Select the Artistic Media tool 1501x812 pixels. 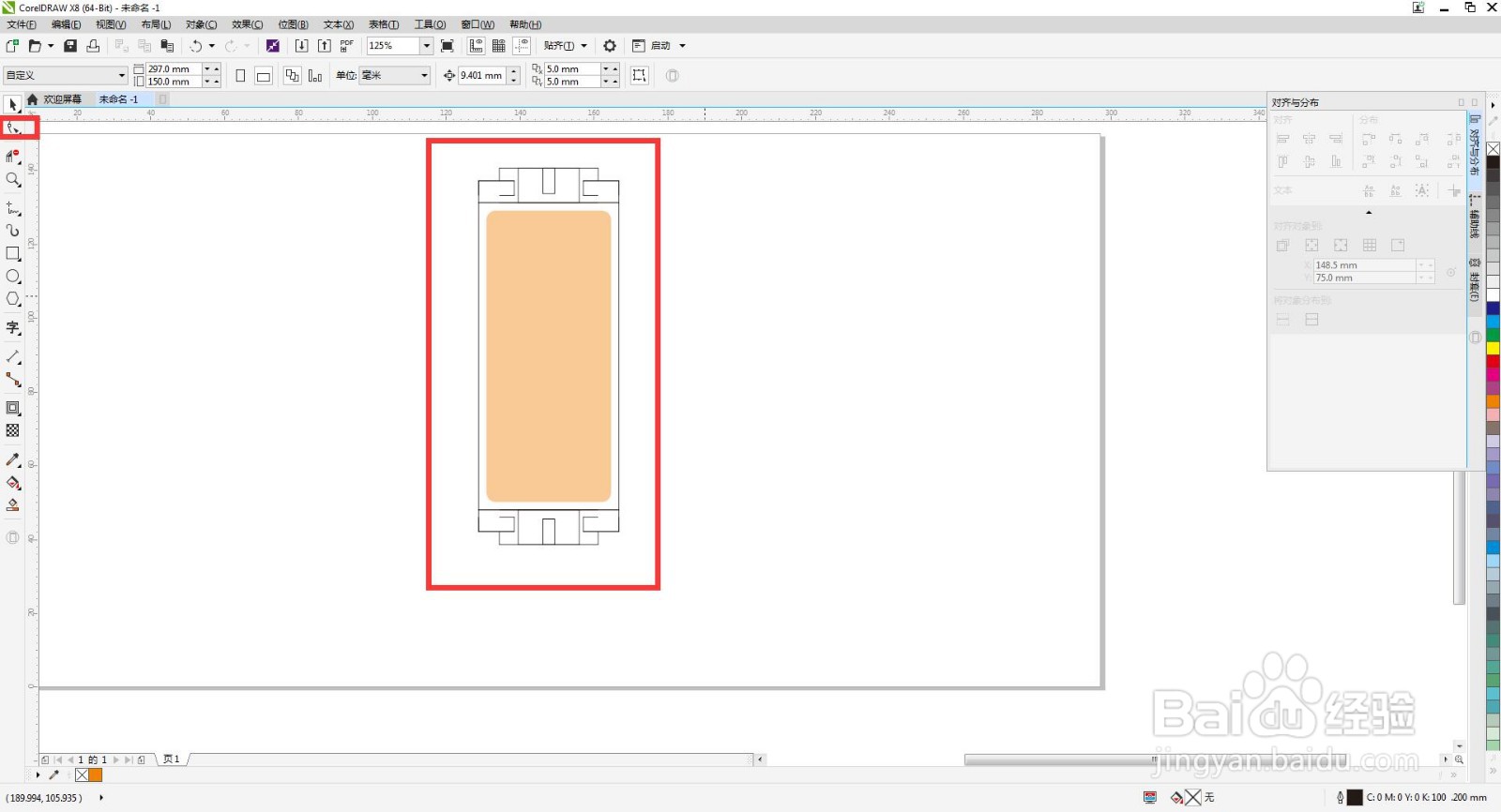coord(13,230)
